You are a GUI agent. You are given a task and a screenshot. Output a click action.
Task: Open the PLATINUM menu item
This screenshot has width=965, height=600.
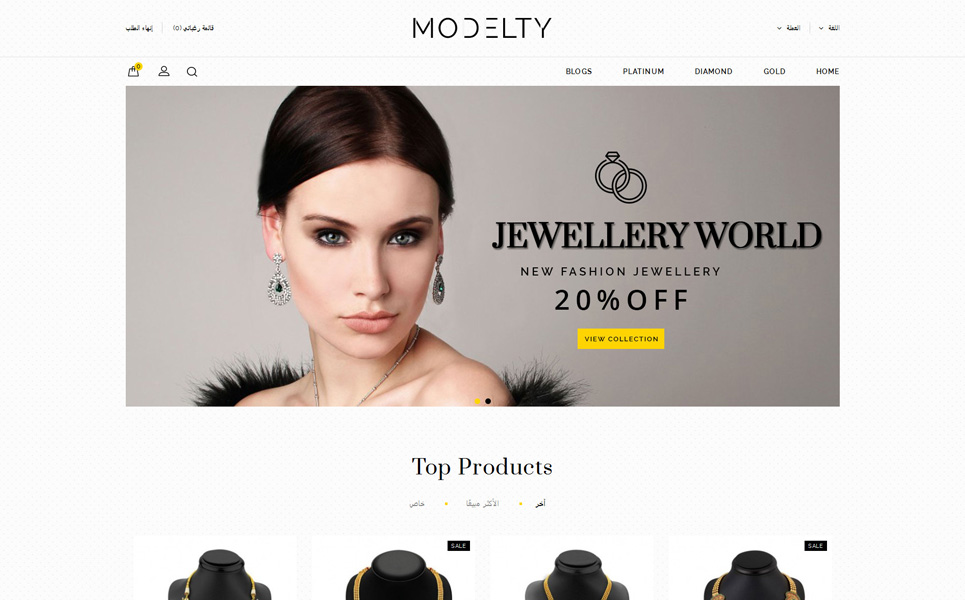(643, 71)
